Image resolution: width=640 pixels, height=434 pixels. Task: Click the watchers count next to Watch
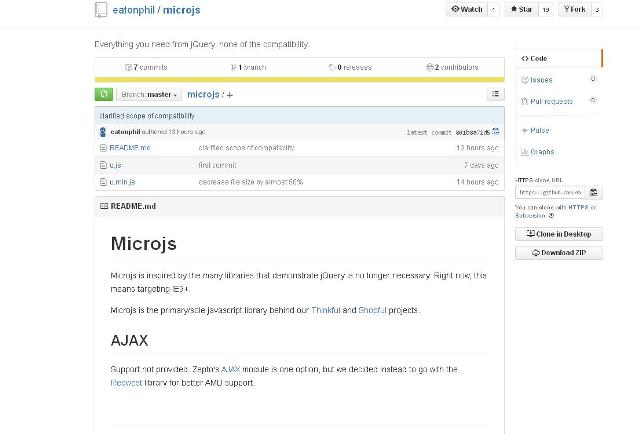[x=493, y=9]
